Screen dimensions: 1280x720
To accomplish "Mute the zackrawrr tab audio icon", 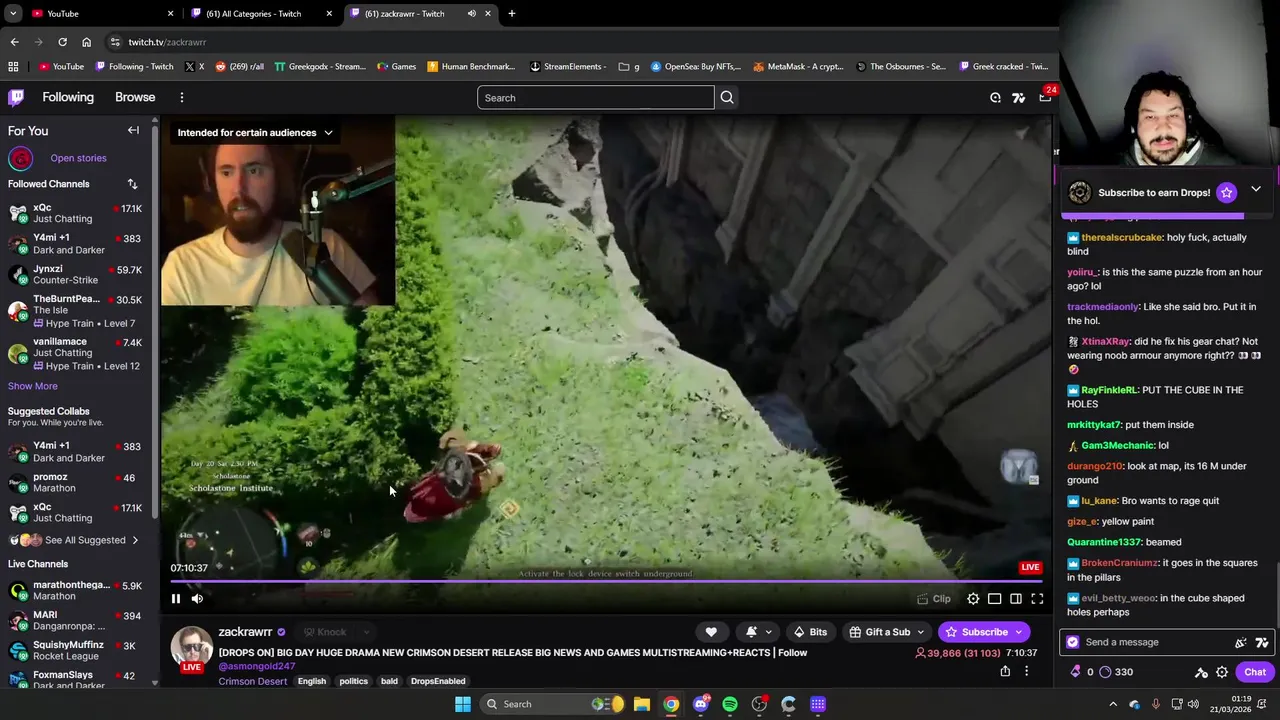I will (471, 13).
